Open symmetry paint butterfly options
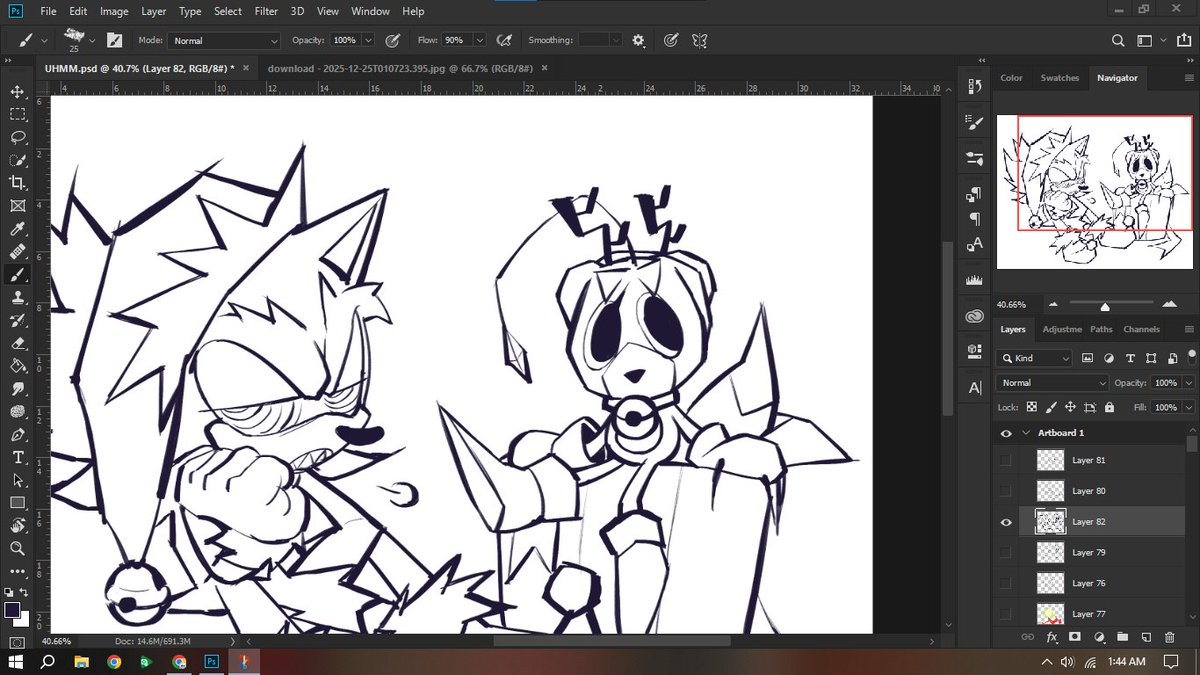 pyautogui.click(x=700, y=40)
